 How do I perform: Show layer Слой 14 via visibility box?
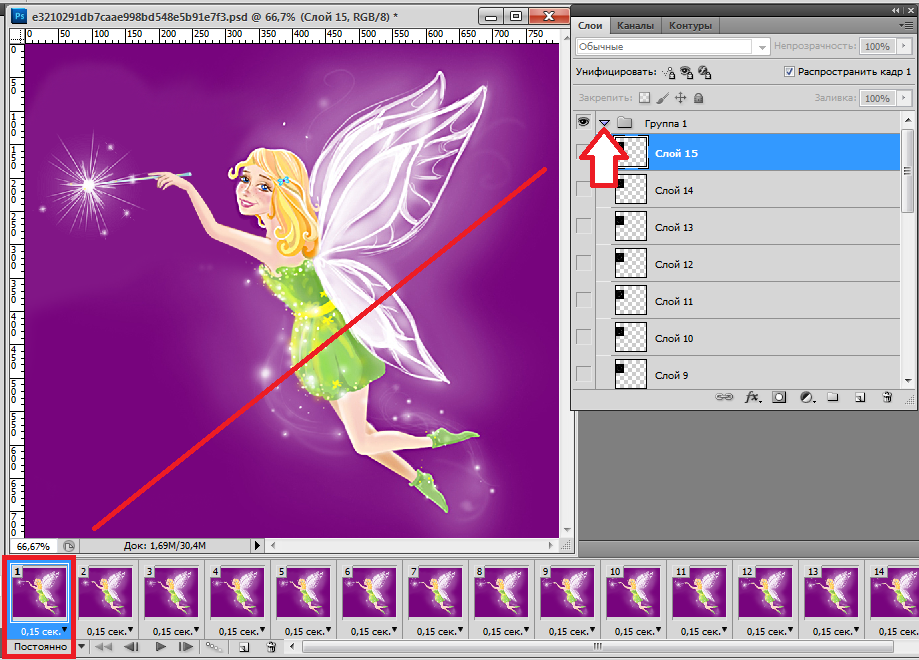pos(584,190)
